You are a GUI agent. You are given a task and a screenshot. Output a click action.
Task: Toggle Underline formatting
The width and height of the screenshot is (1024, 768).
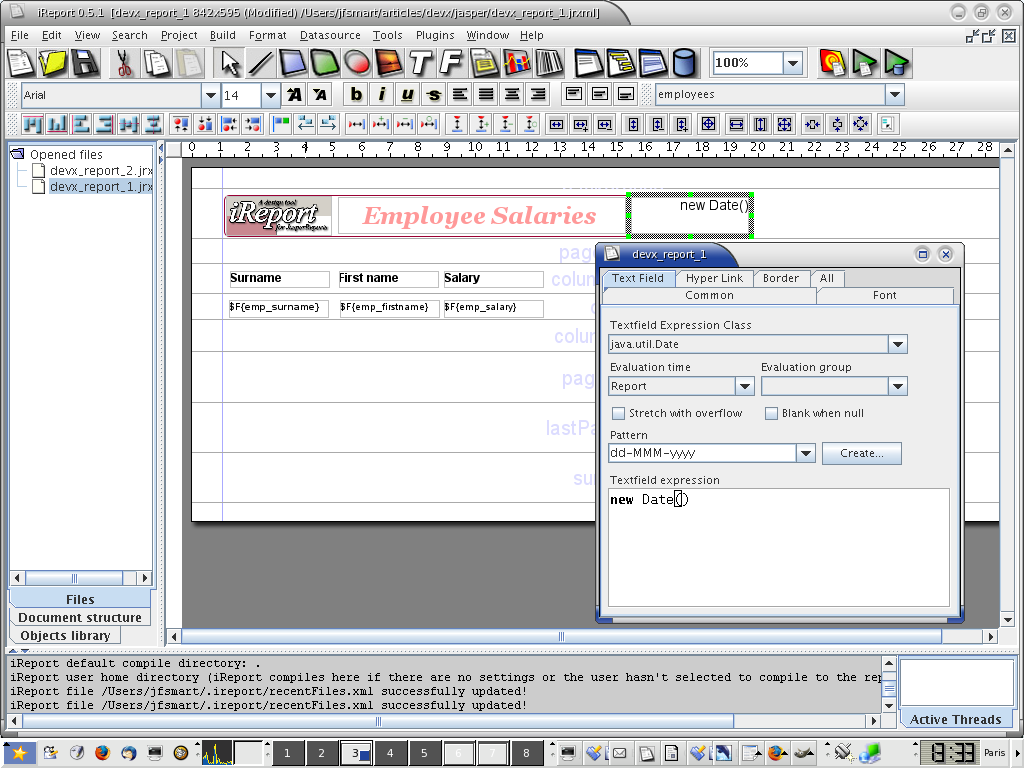(408, 95)
